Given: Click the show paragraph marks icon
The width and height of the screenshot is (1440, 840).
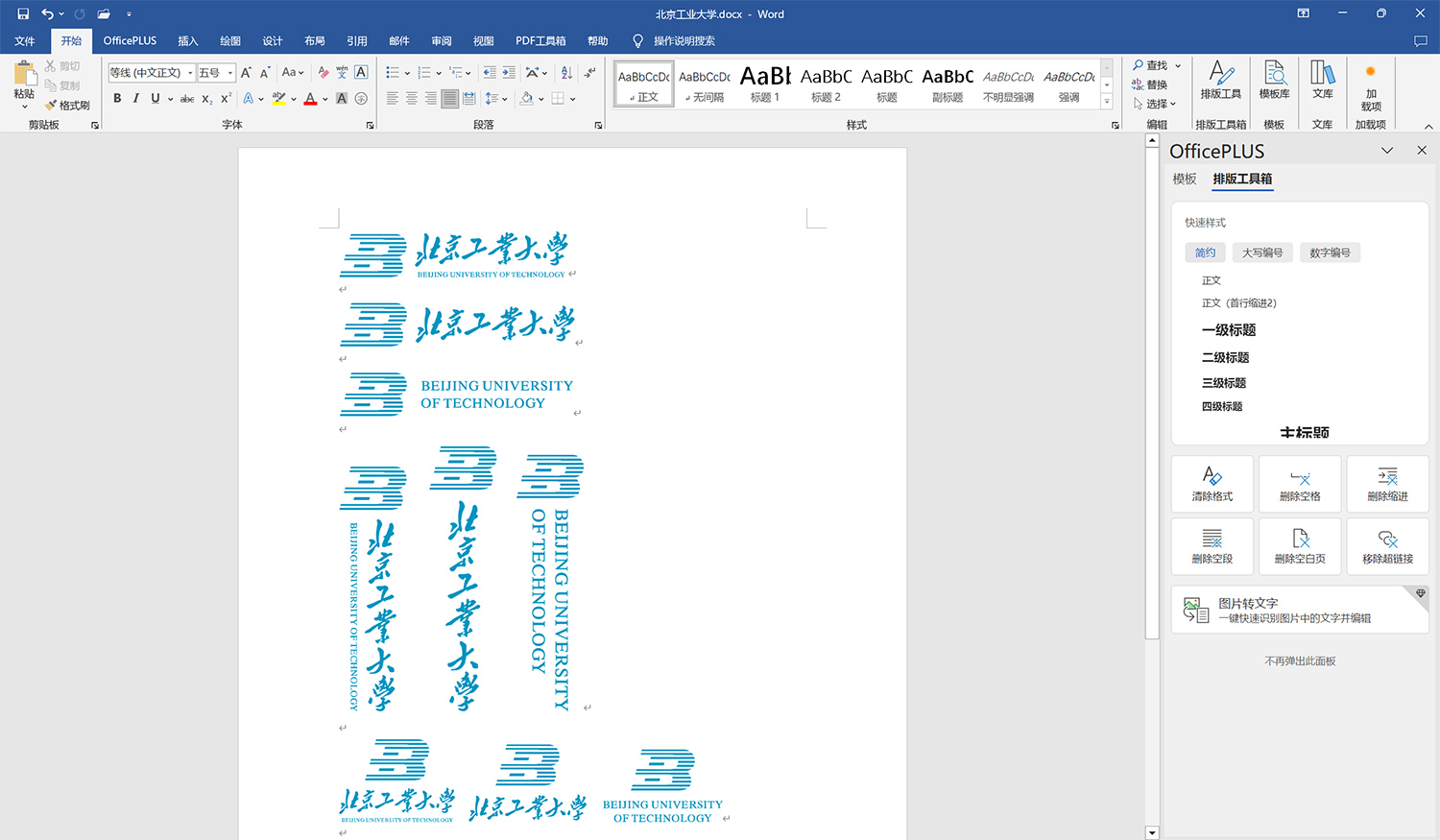Looking at the screenshot, I should [589, 72].
